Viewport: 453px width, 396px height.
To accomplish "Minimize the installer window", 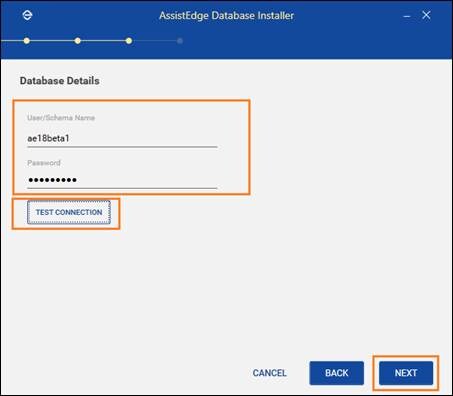I will (x=407, y=16).
